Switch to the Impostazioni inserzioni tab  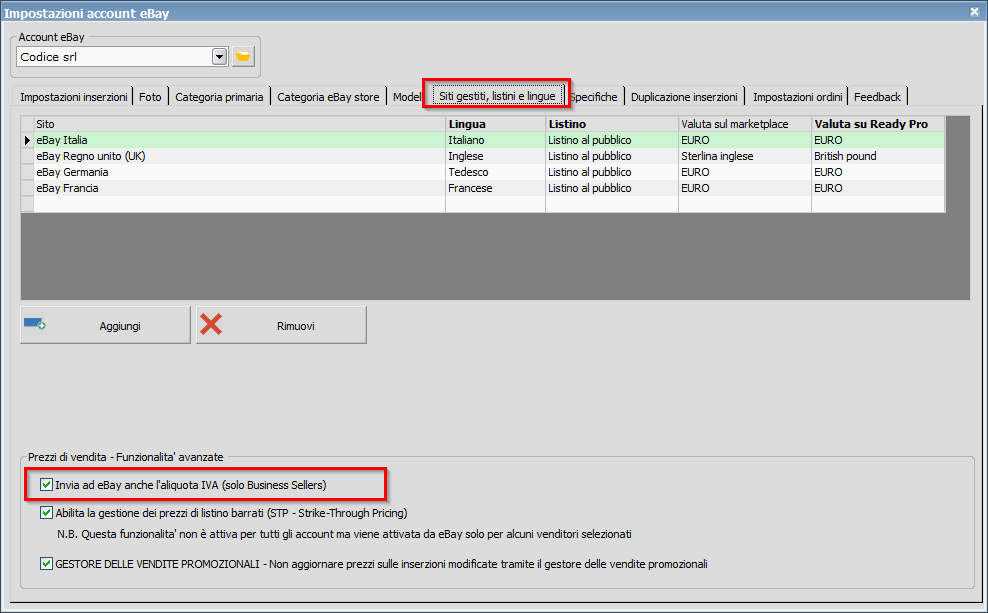click(73, 97)
